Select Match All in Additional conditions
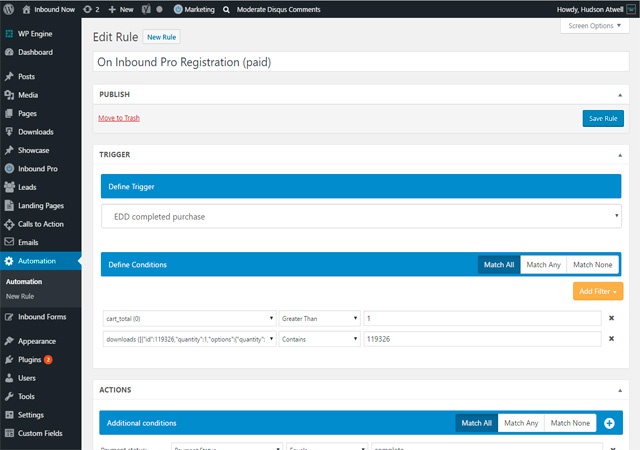Image resolution: width=640 pixels, height=450 pixels. [476, 423]
